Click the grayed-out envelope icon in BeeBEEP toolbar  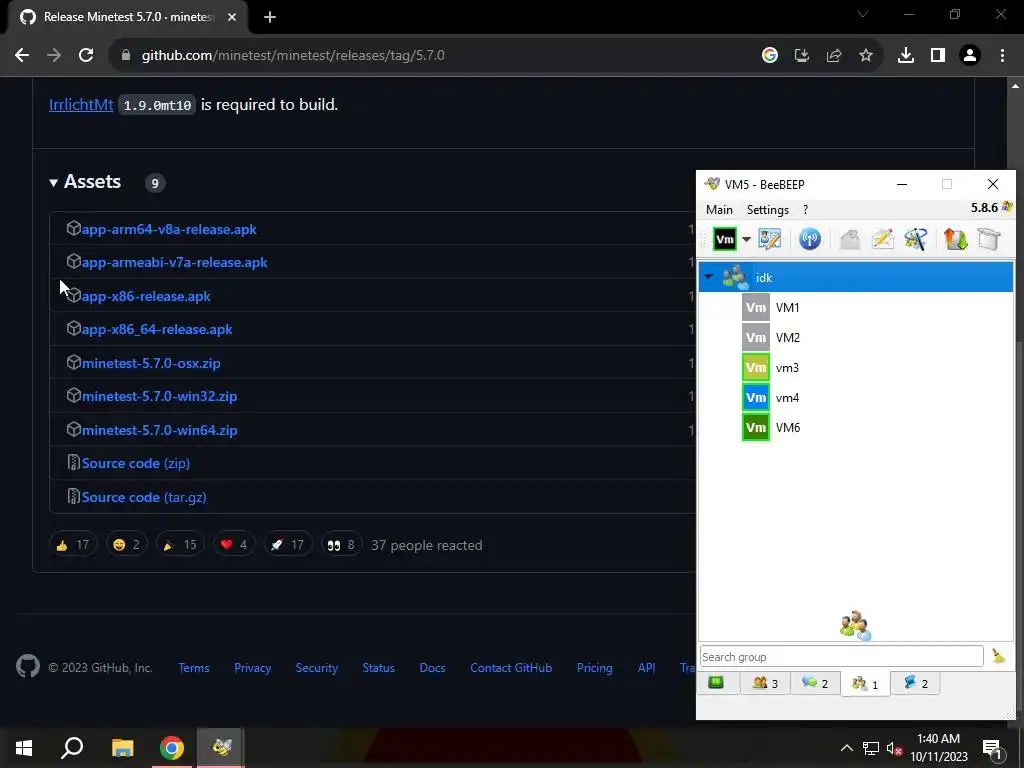(x=849, y=239)
